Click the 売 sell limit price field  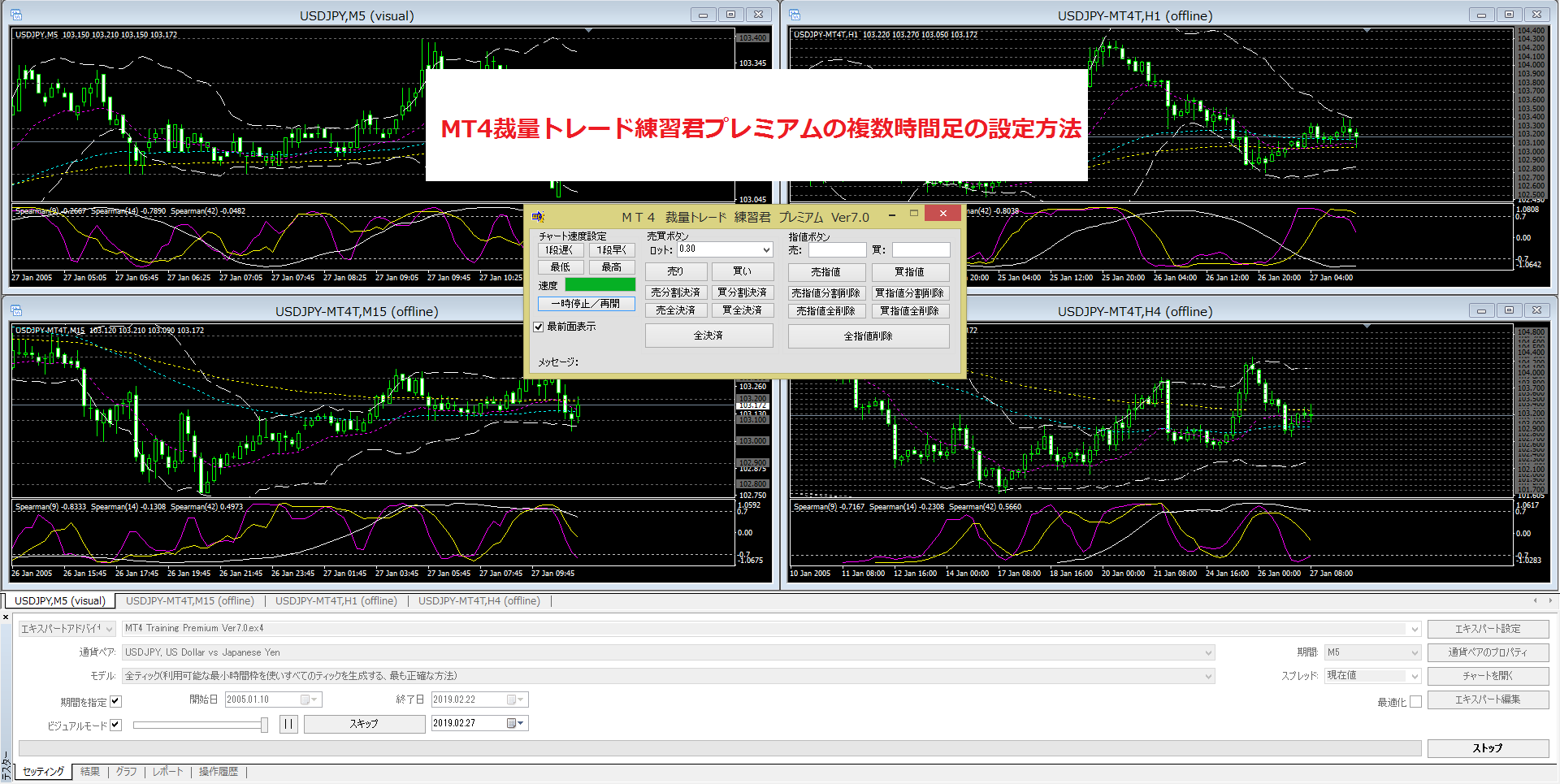[838, 250]
